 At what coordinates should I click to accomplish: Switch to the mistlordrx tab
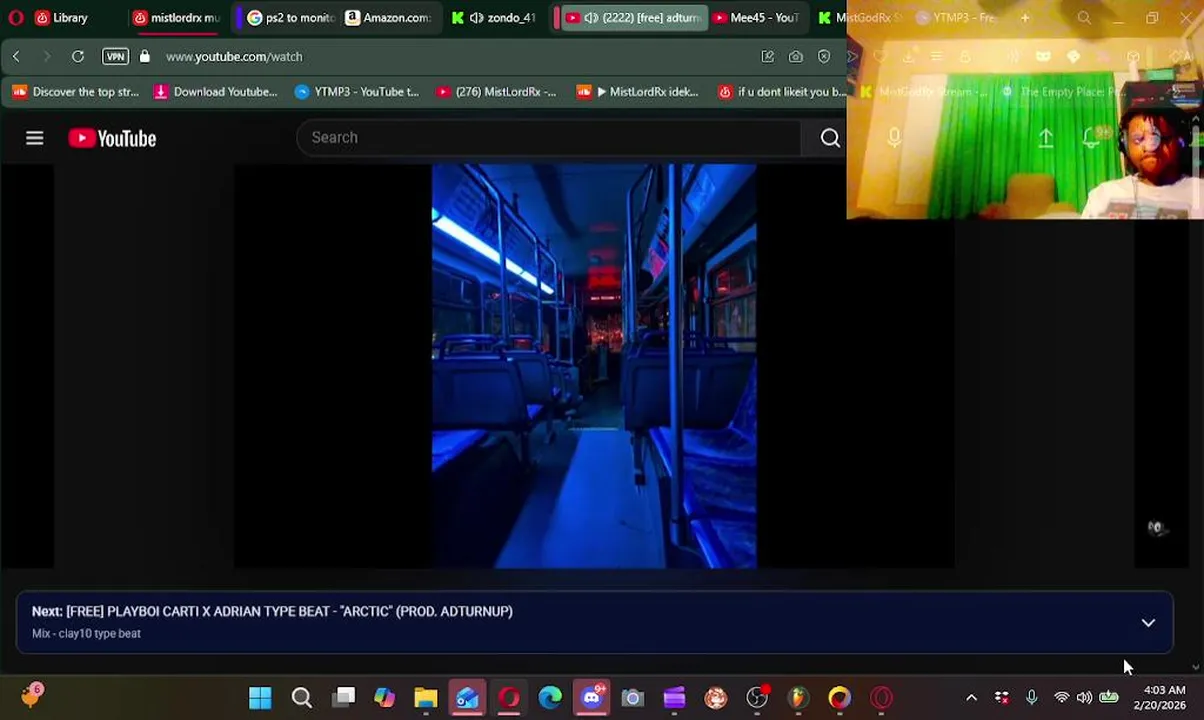pyautogui.click(x=177, y=17)
